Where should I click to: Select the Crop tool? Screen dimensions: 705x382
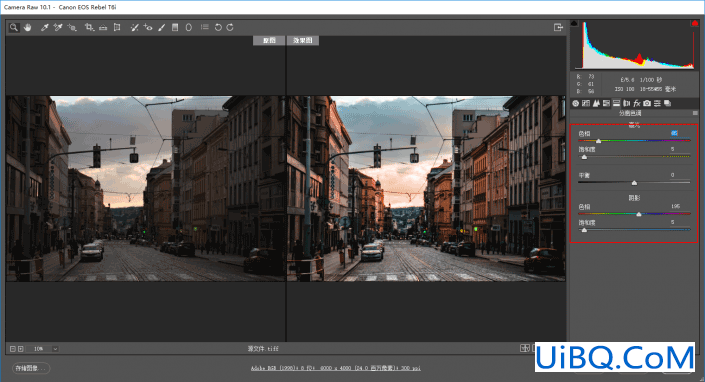89,27
